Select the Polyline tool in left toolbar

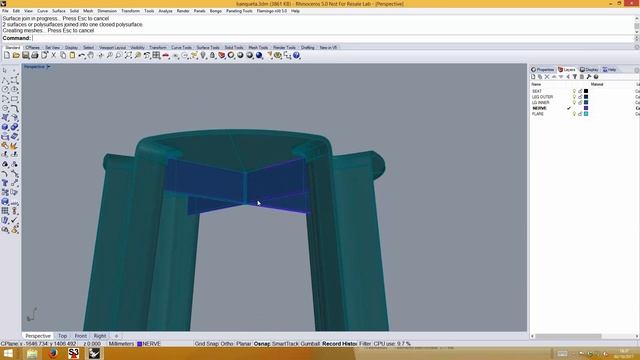point(5,80)
